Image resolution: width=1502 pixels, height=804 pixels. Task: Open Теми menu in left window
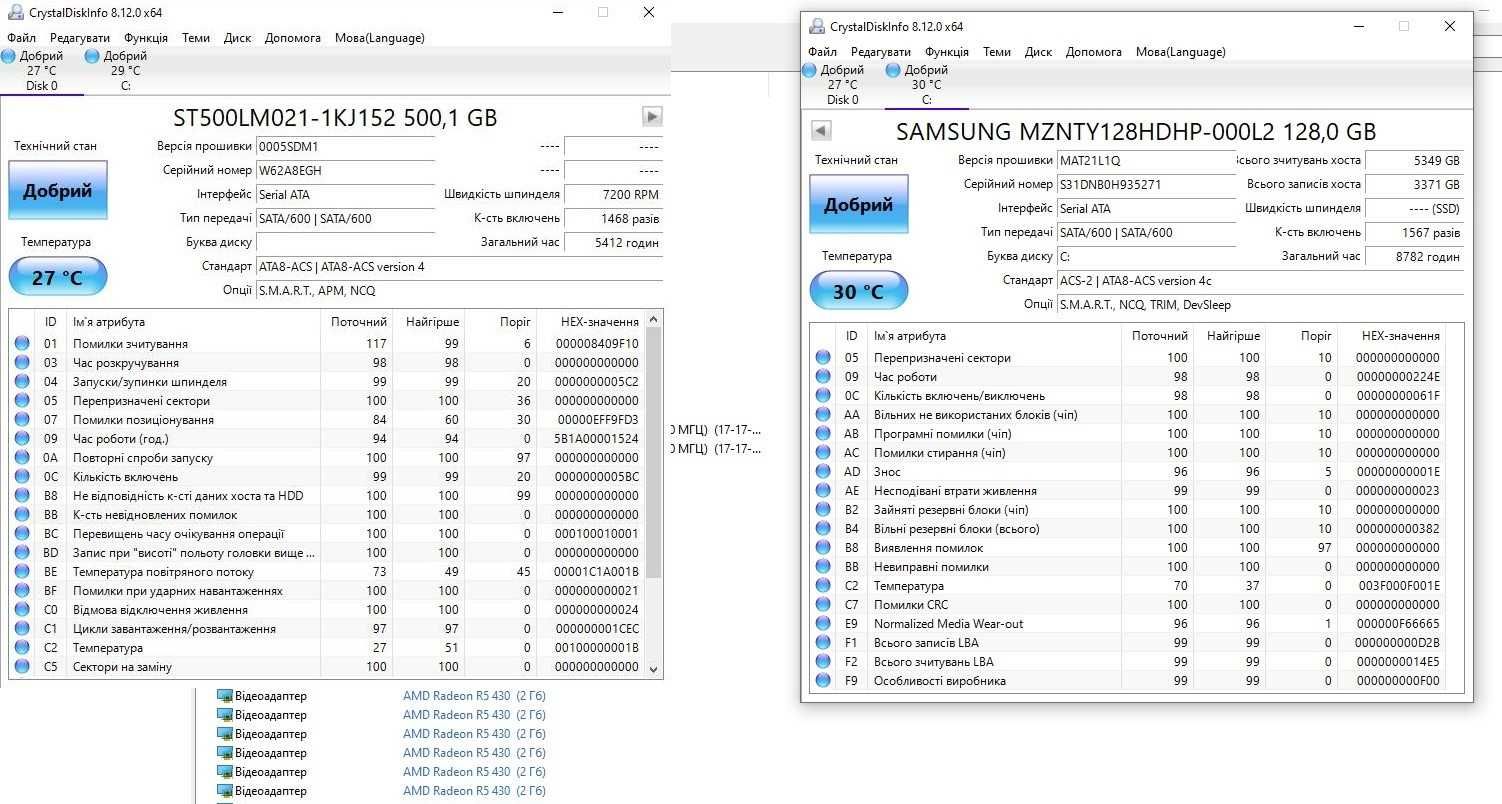pyautogui.click(x=196, y=38)
